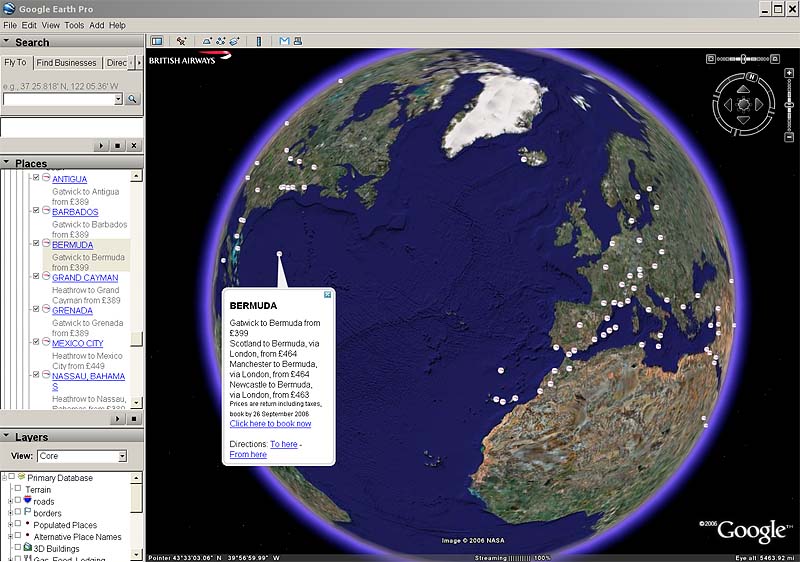The height and width of the screenshot is (562, 800).
Task: Click the tilt-up icon left of tilt slider
Action: [x=710, y=59]
